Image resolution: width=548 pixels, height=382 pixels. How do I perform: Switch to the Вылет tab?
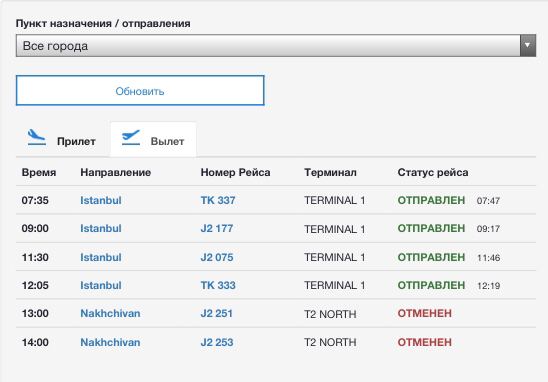pos(153,140)
